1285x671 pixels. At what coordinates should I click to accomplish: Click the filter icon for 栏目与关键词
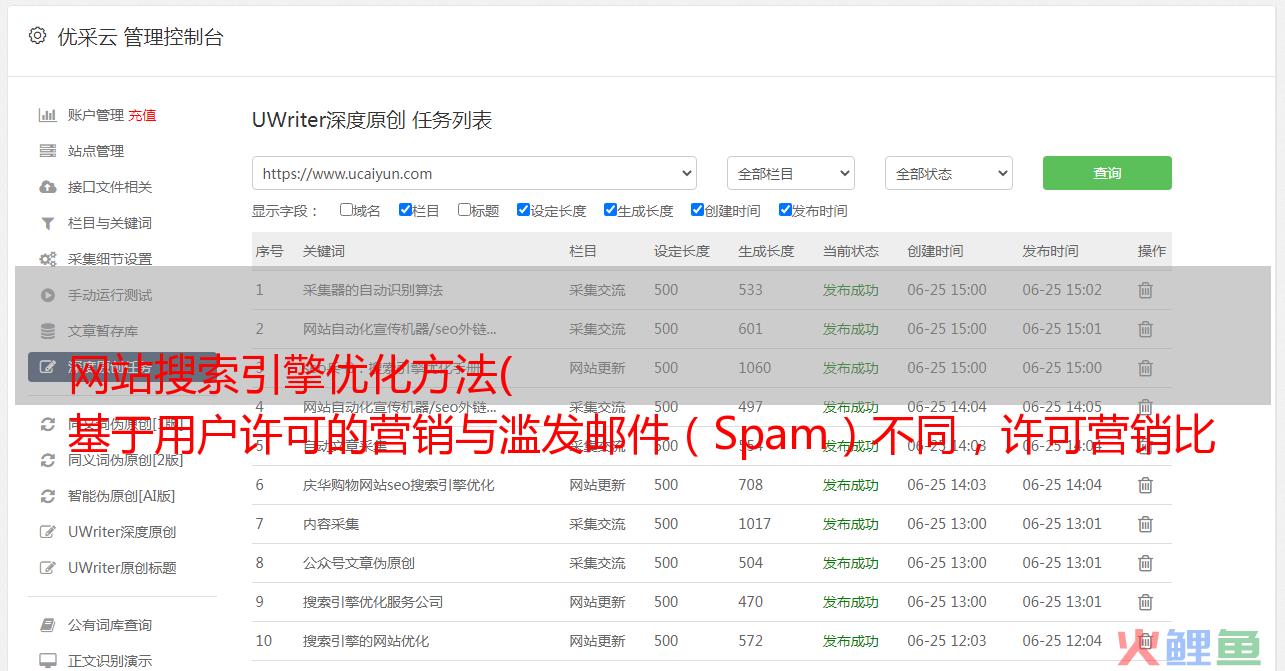47,223
